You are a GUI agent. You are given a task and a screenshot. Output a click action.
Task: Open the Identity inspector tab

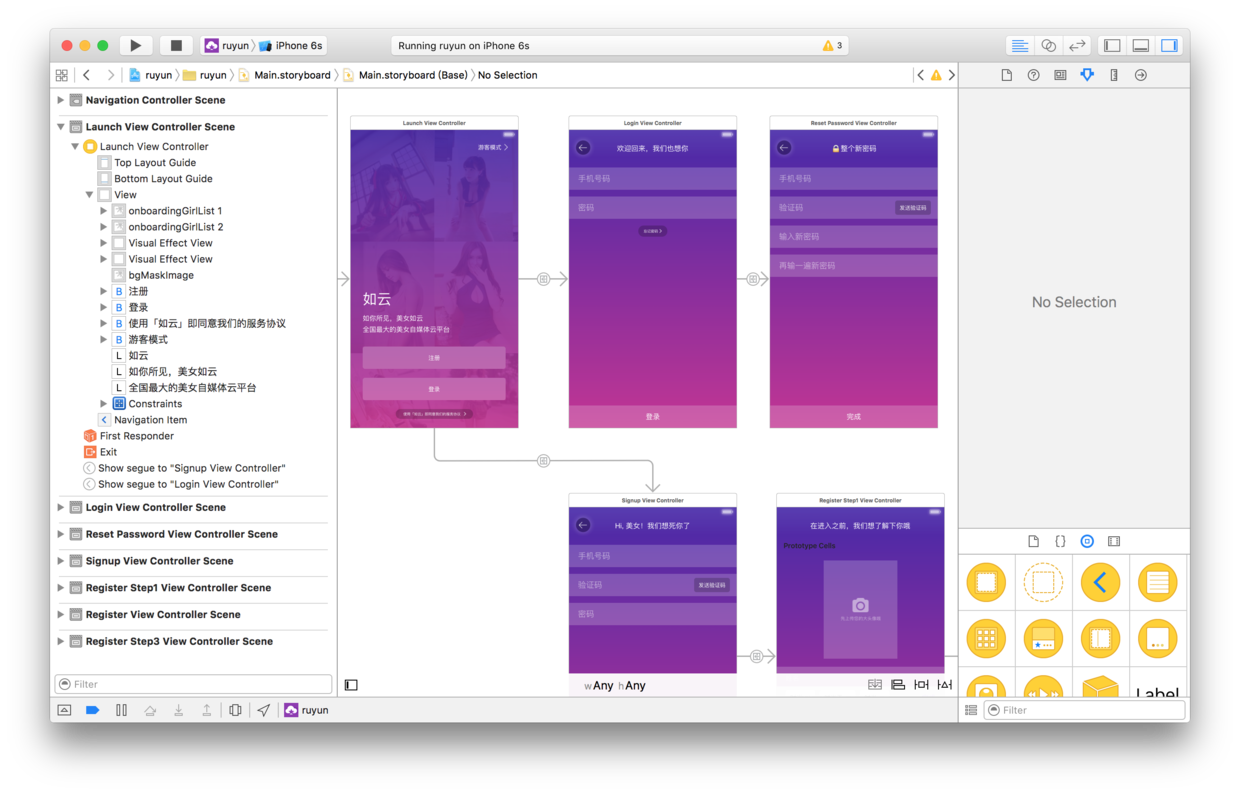pos(1060,75)
